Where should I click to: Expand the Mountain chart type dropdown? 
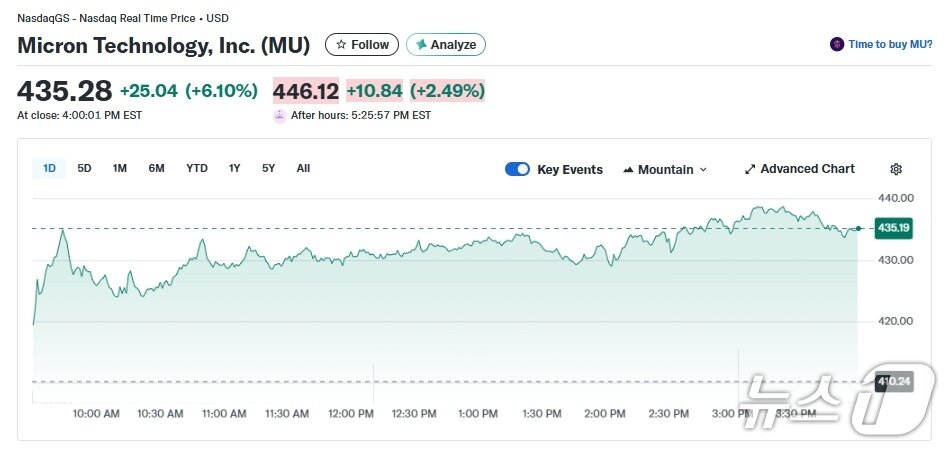(703, 170)
